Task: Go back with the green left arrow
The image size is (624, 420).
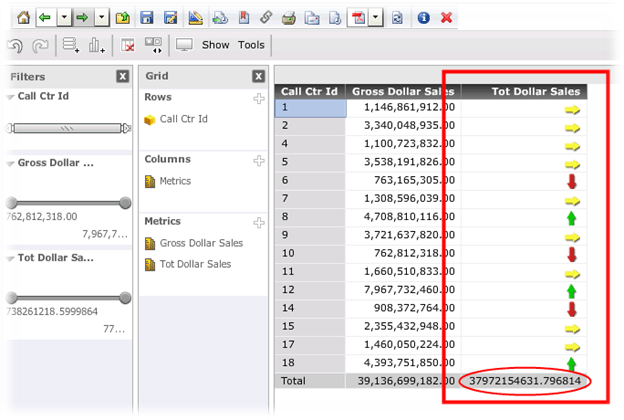Action: click(45, 18)
